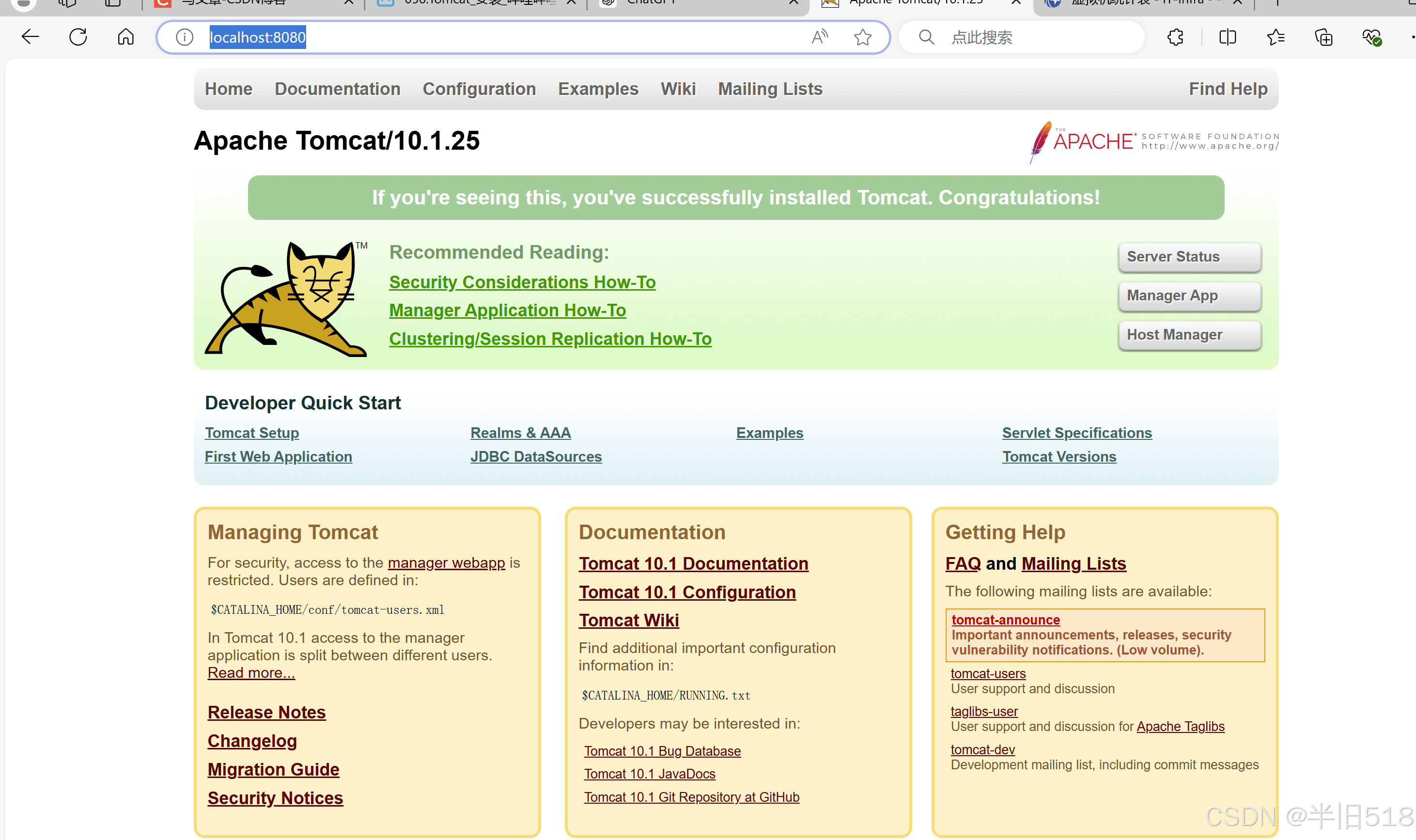
Task: Open the Collections panel
Action: [1324, 37]
